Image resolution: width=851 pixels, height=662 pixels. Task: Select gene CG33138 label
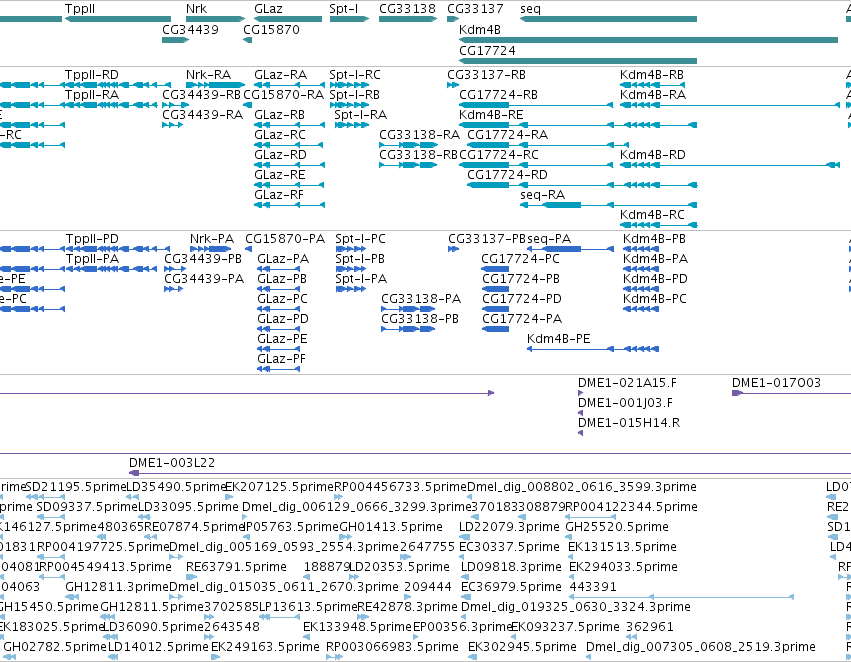407,9
